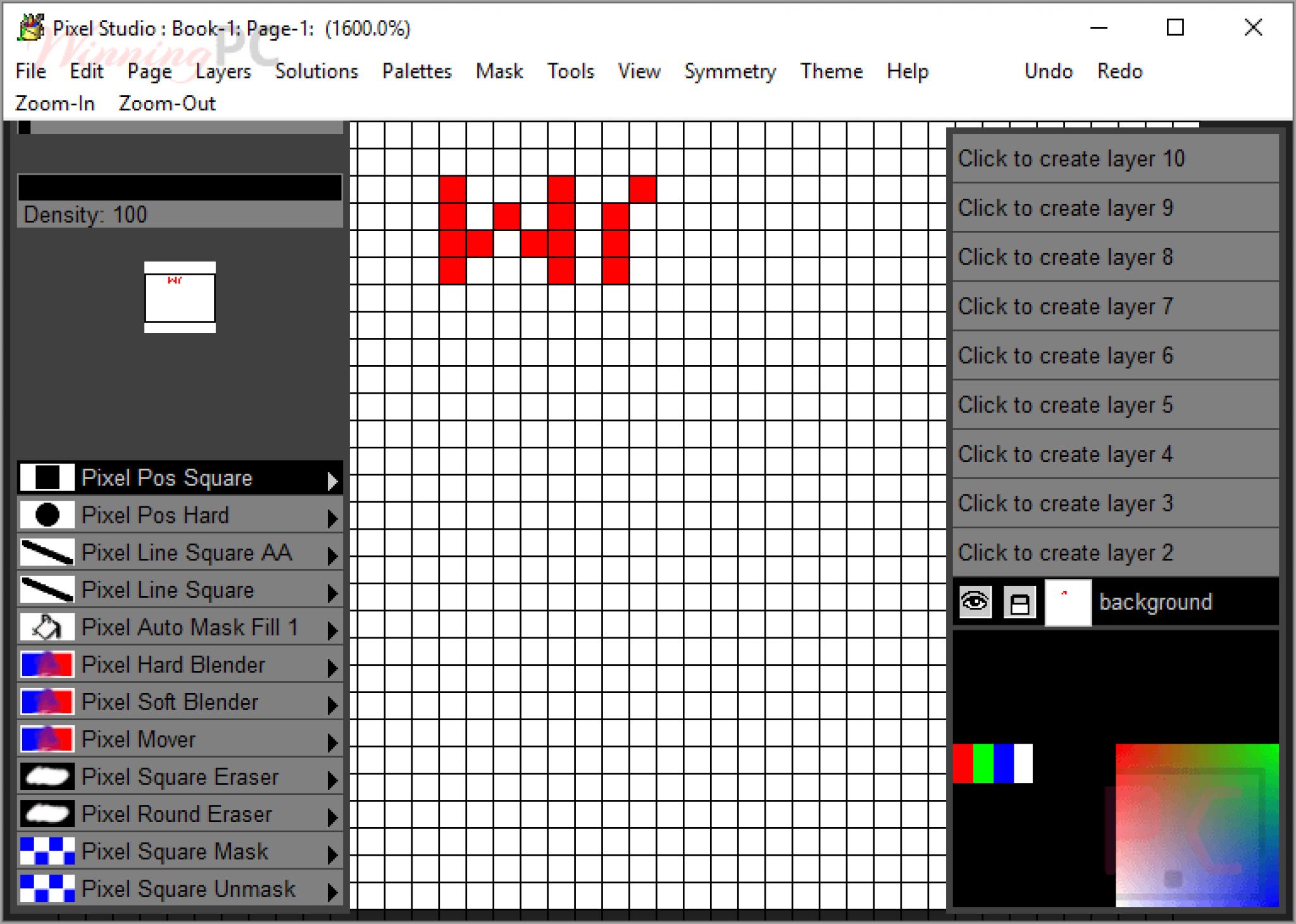Pick the Pixel Auto Mask Fill 1 bucket icon
The height and width of the screenshot is (924, 1296).
(47, 627)
